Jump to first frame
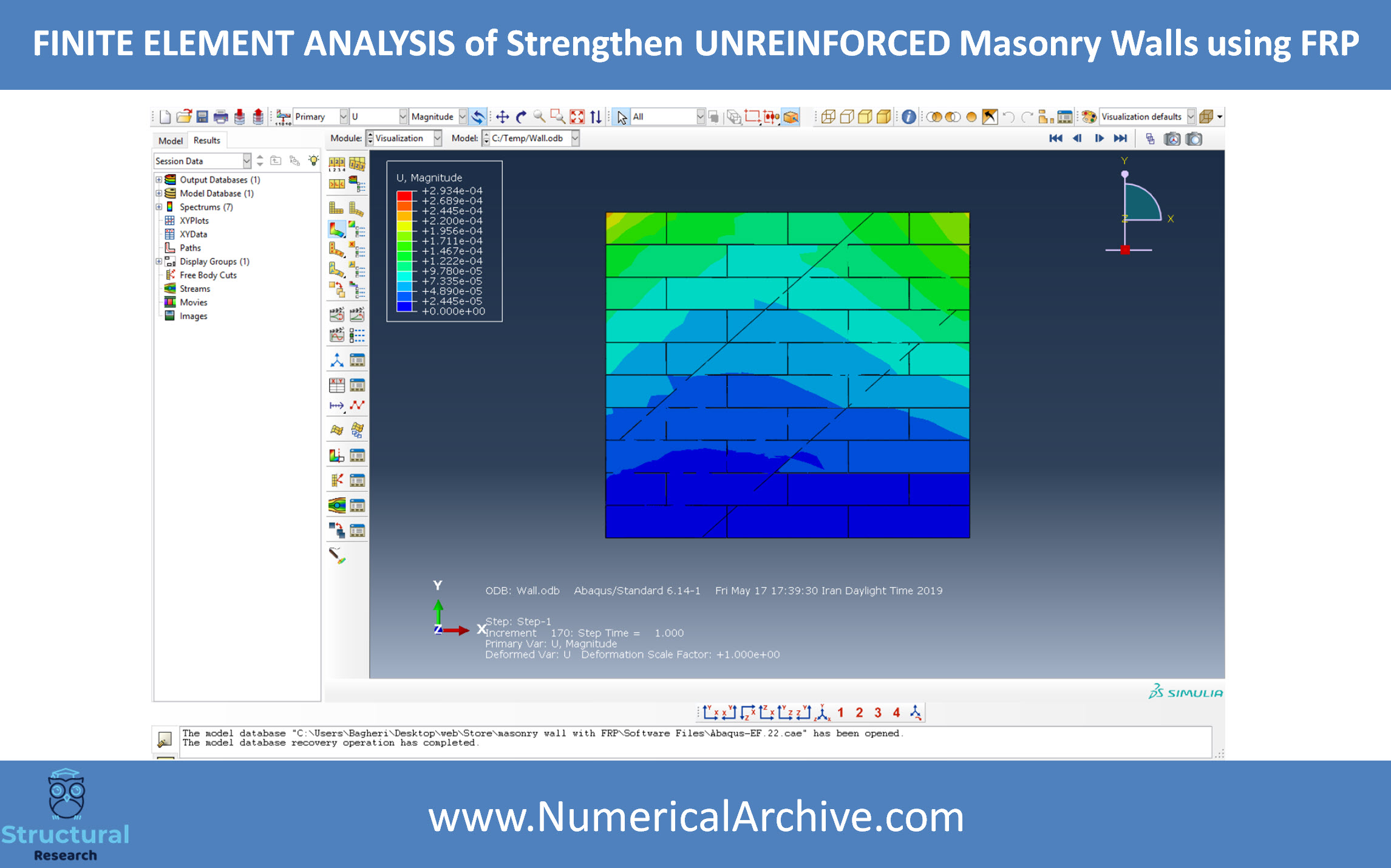 click(1056, 138)
